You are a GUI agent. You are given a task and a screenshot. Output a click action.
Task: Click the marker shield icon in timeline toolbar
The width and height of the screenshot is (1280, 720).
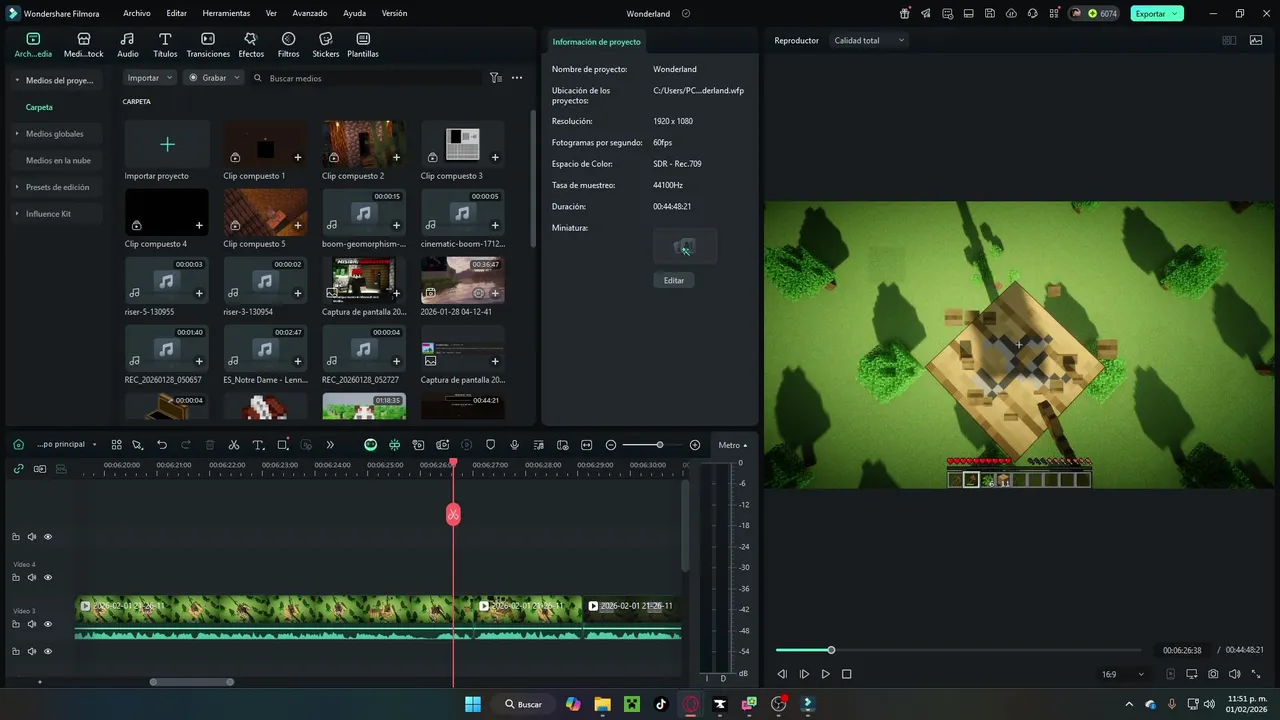click(x=490, y=445)
